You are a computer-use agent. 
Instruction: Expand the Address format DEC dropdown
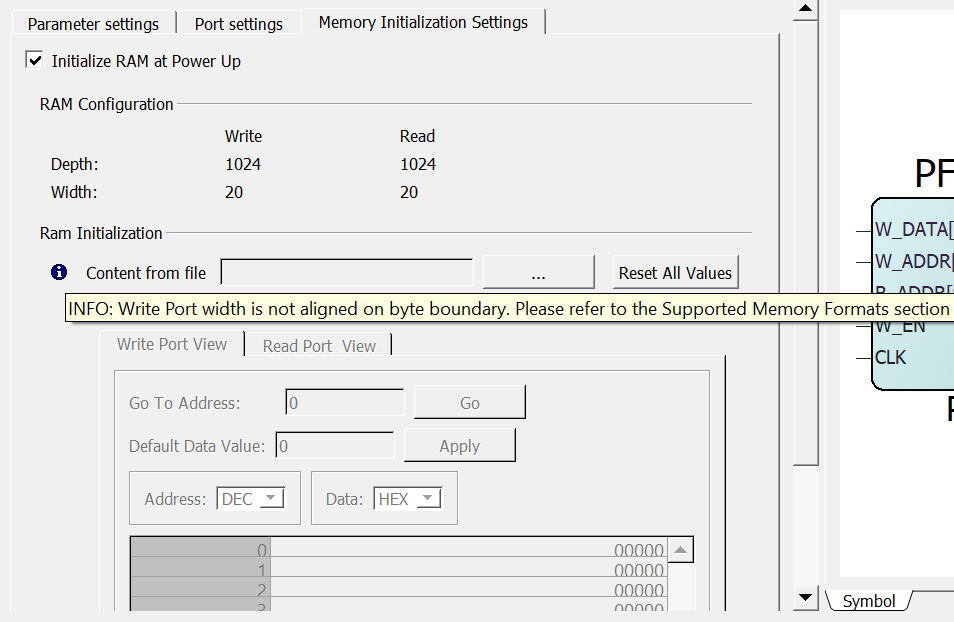(251, 498)
